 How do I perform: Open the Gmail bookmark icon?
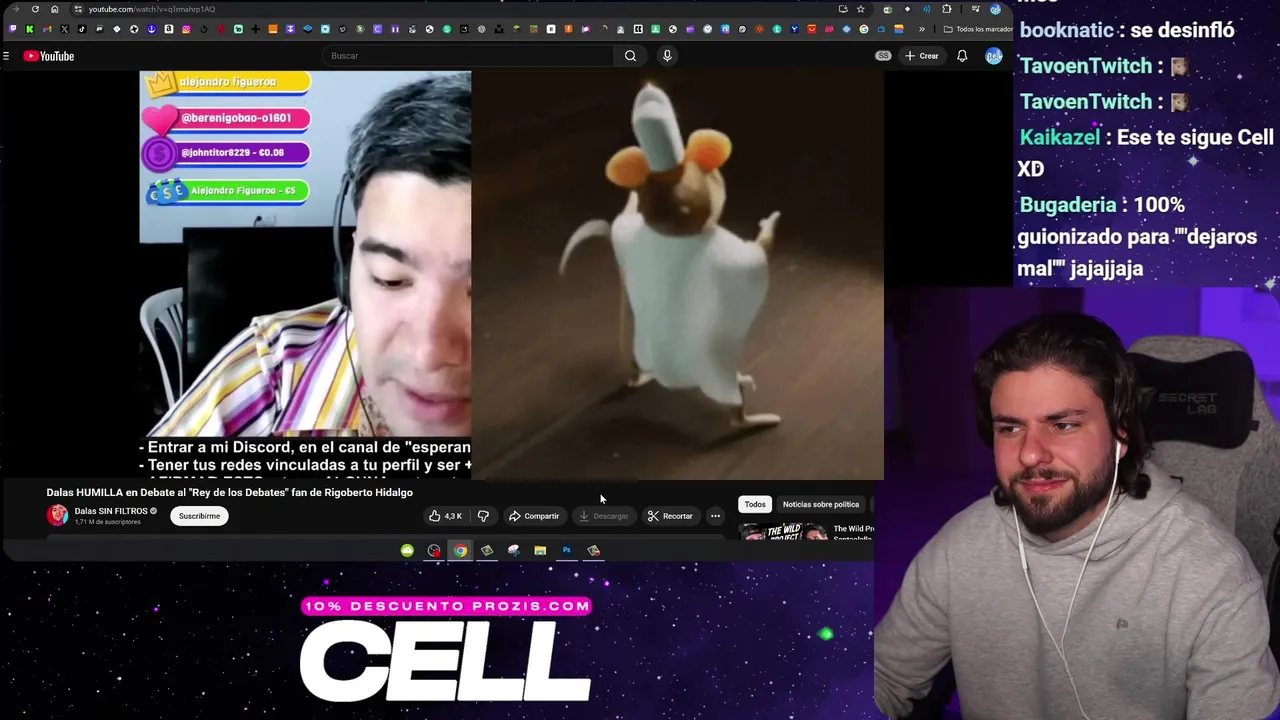47,29
